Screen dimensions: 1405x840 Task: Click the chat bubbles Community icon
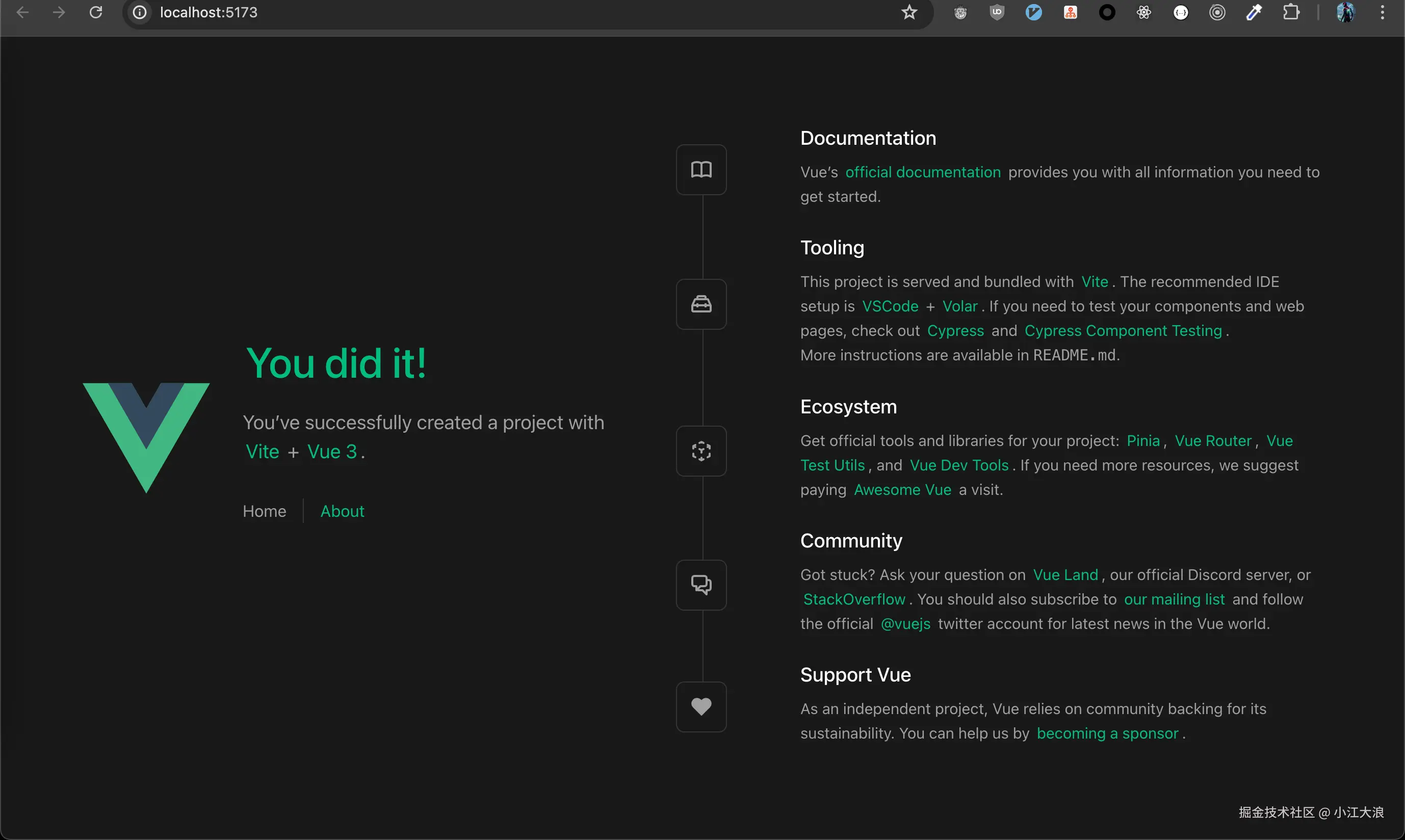[x=701, y=585]
